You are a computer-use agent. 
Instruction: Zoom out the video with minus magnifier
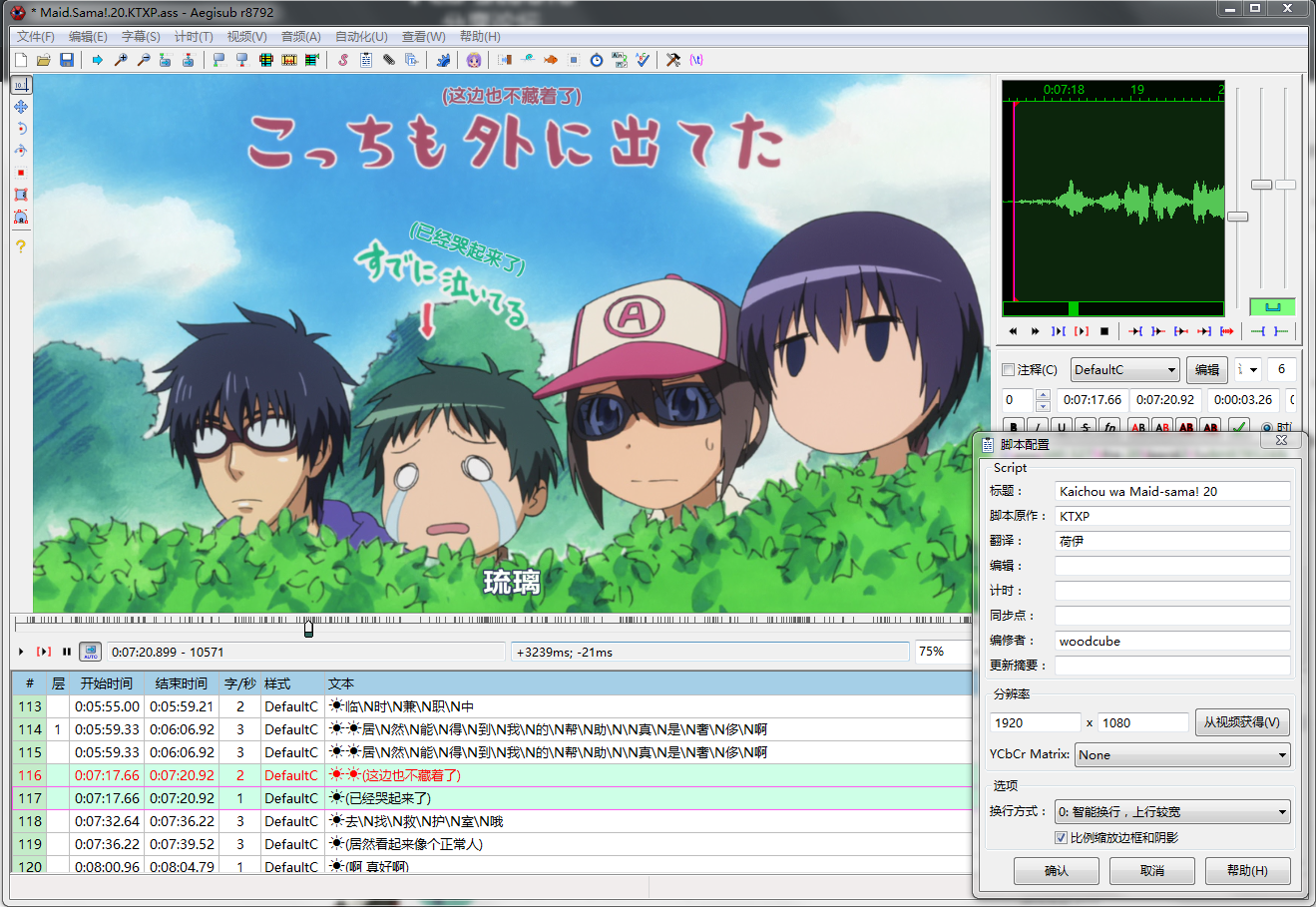coord(144,60)
